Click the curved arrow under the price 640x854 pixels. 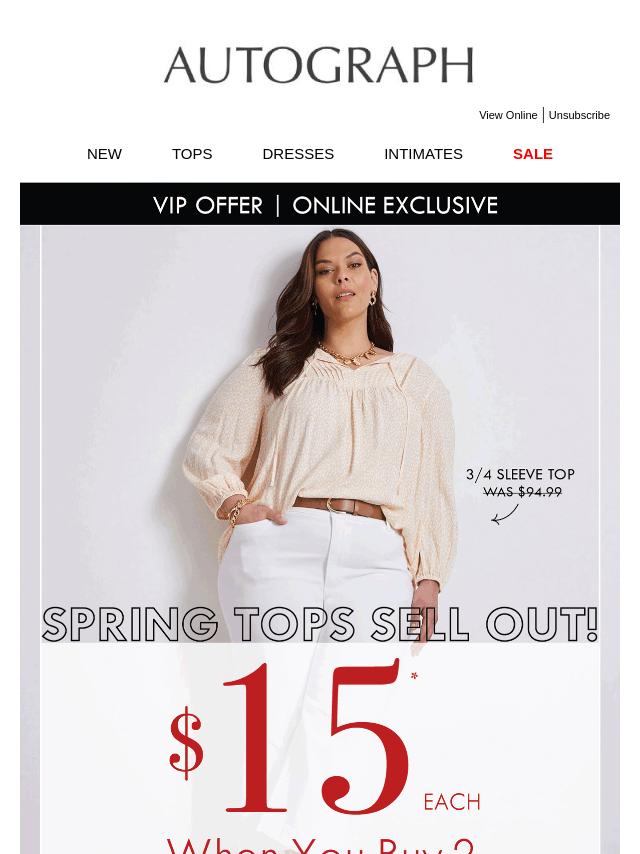pos(505,514)
